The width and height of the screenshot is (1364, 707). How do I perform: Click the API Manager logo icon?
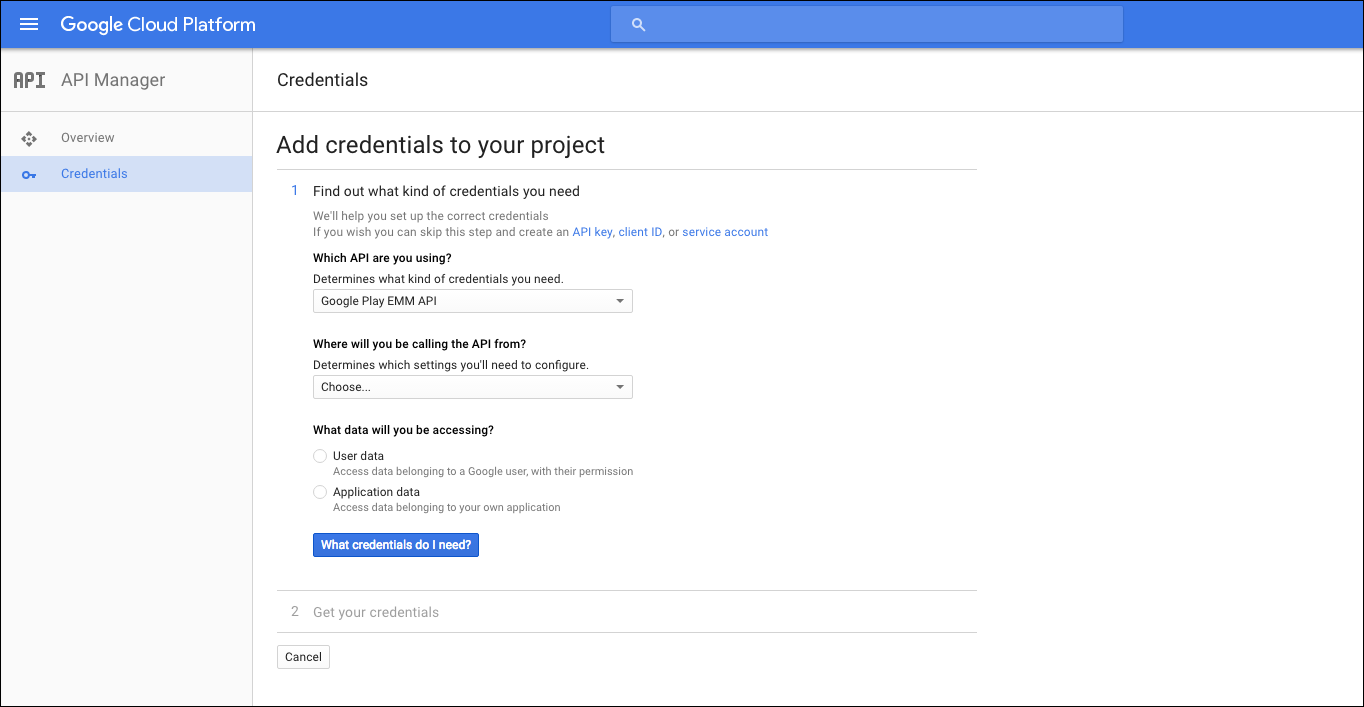tap(29, 80)
